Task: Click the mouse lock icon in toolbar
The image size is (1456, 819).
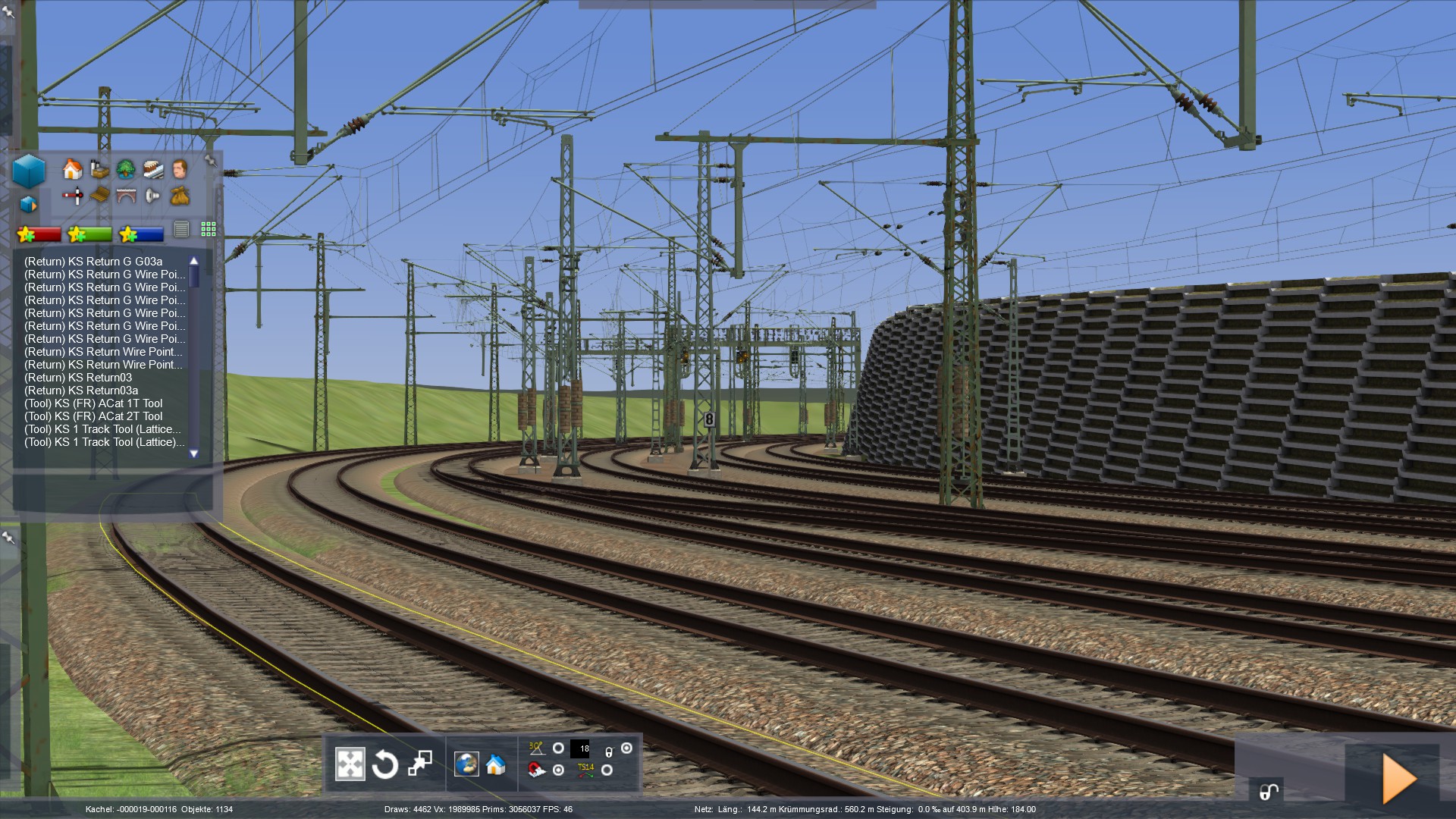Action: click(x=608, y=752)
